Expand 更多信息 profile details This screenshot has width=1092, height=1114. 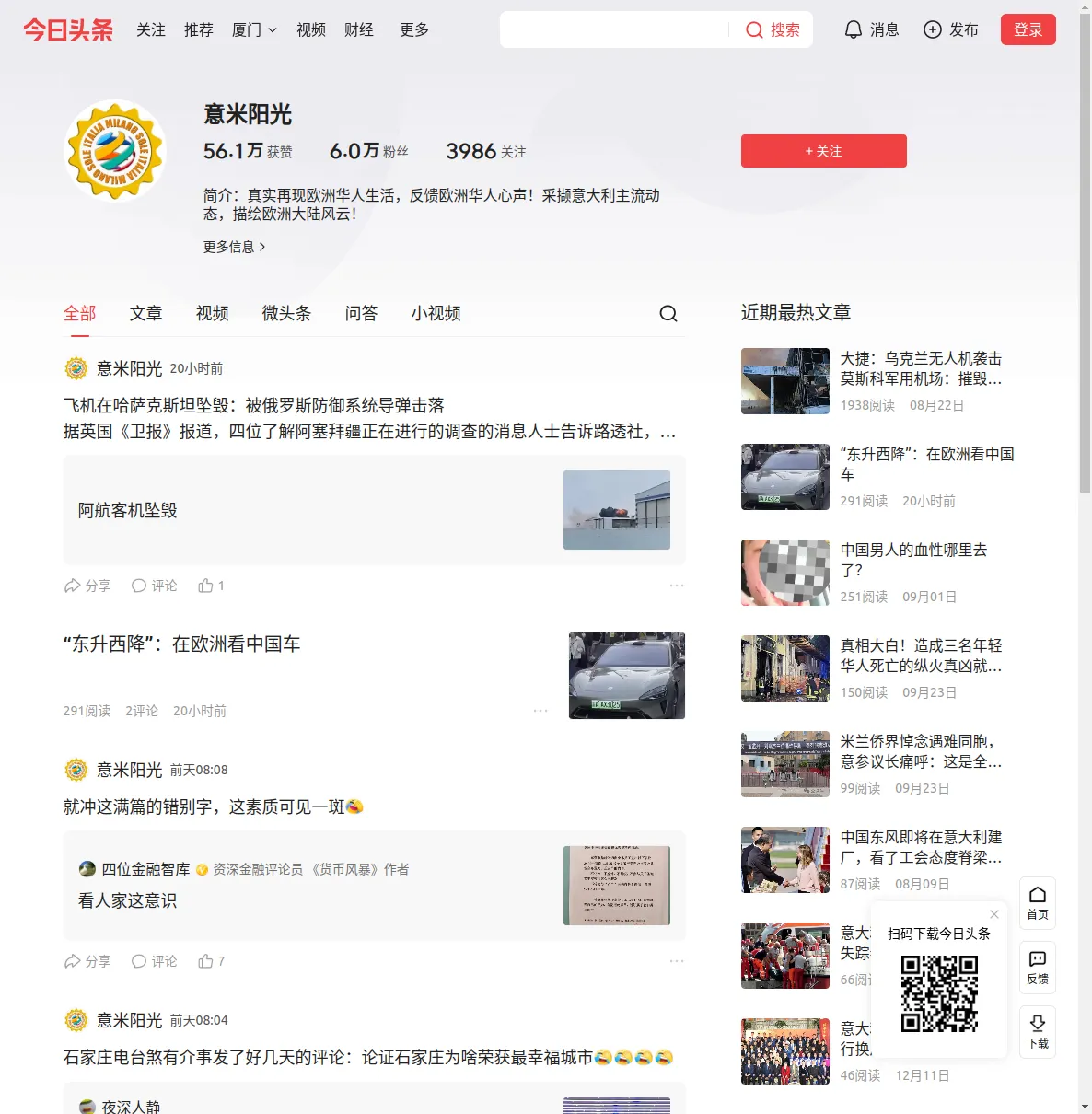click(235, 247)
